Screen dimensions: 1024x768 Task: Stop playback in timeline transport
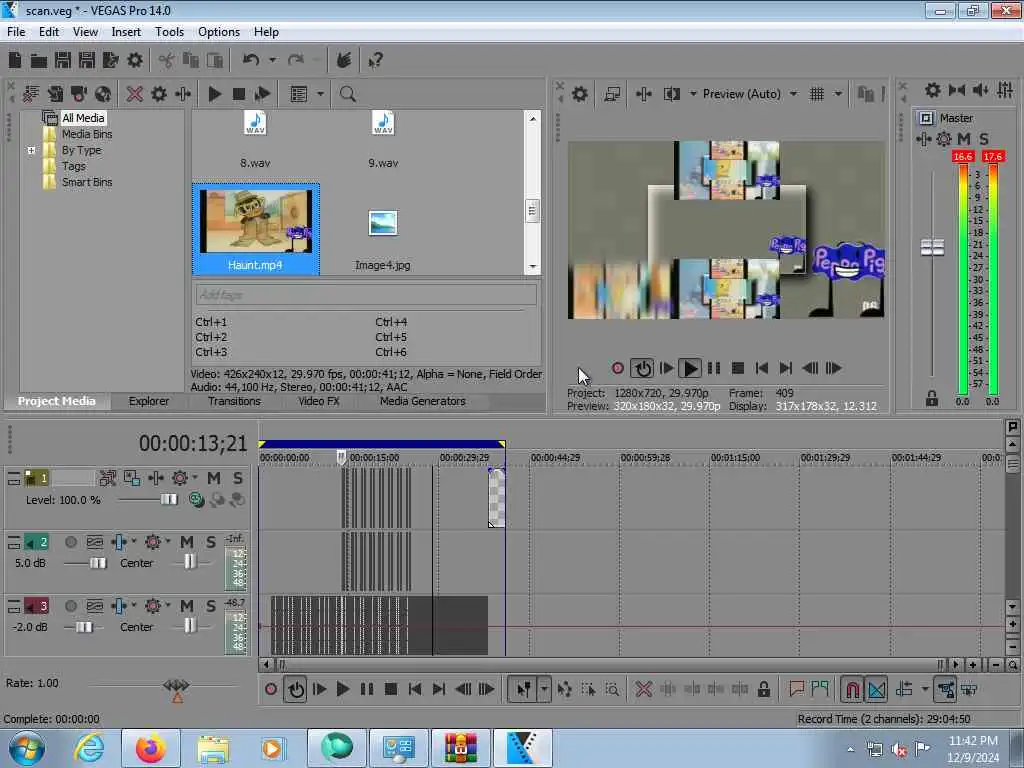click(x=391, y=689)
